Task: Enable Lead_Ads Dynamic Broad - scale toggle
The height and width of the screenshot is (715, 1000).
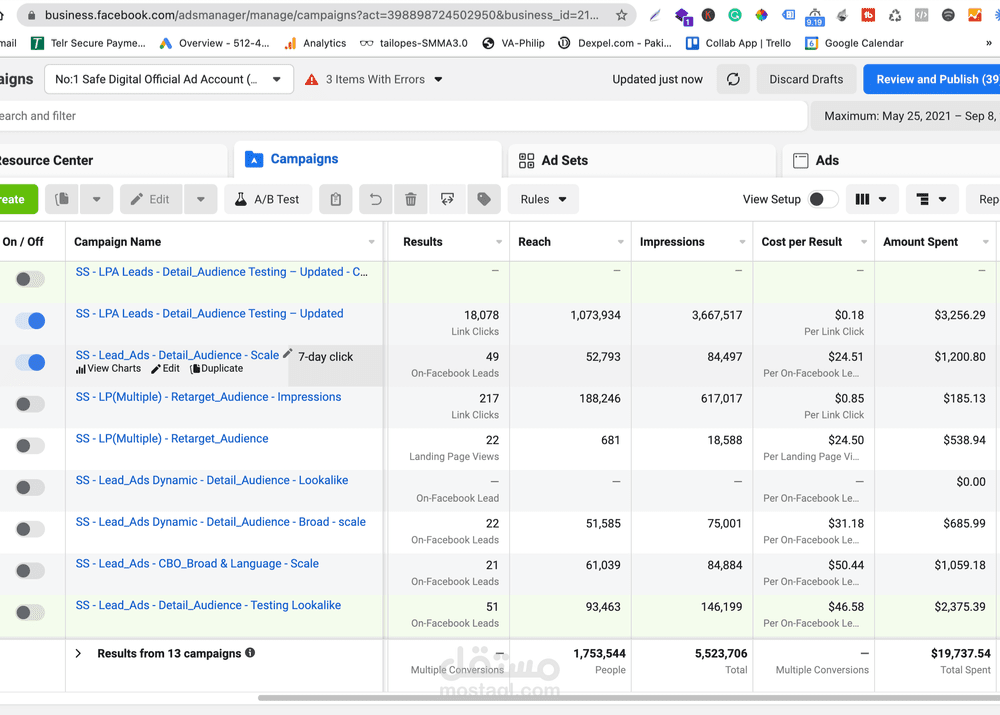Action: tap(30, 529)
